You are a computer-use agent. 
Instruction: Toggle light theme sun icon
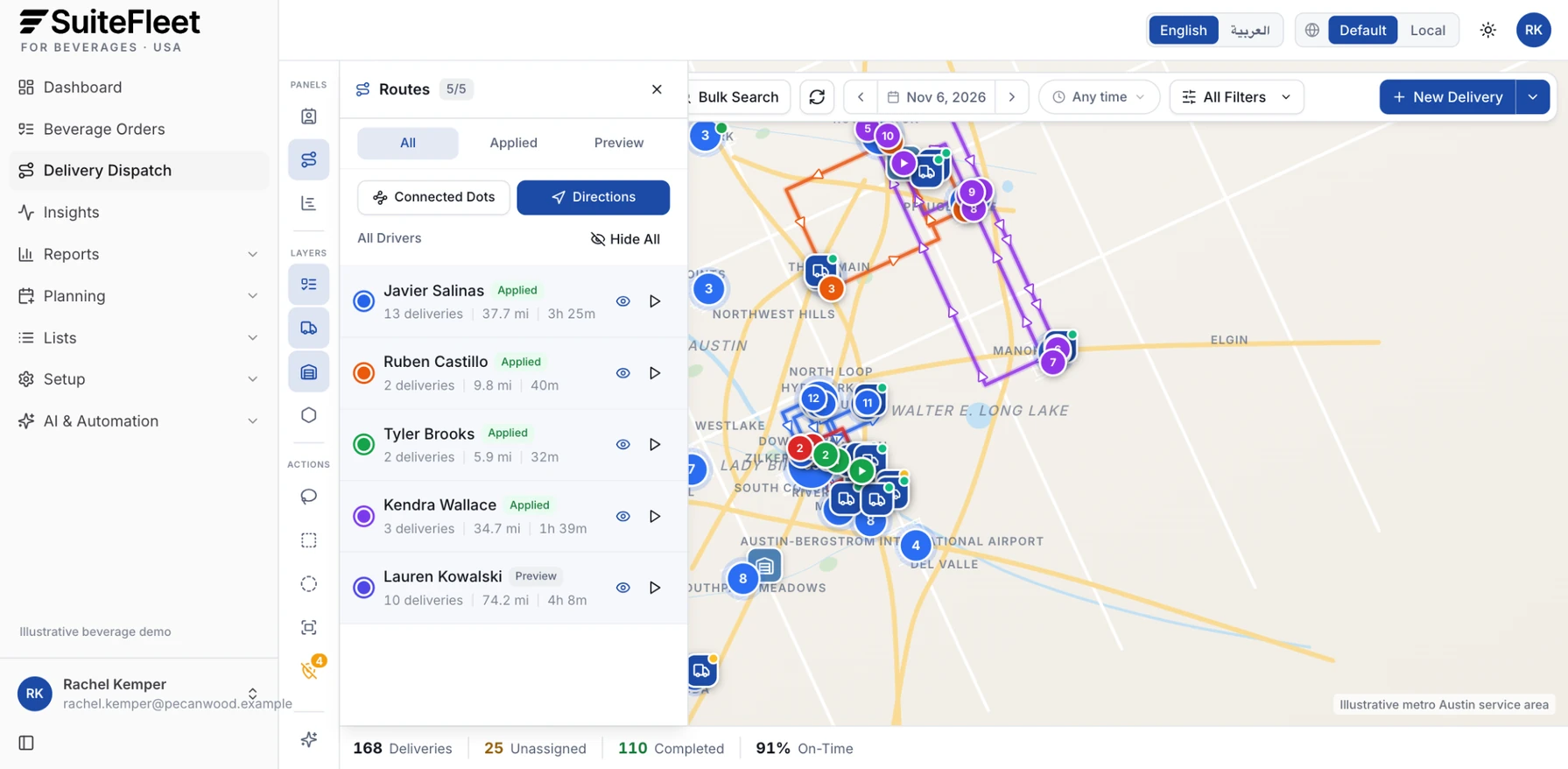click(x=1487, y=30)
